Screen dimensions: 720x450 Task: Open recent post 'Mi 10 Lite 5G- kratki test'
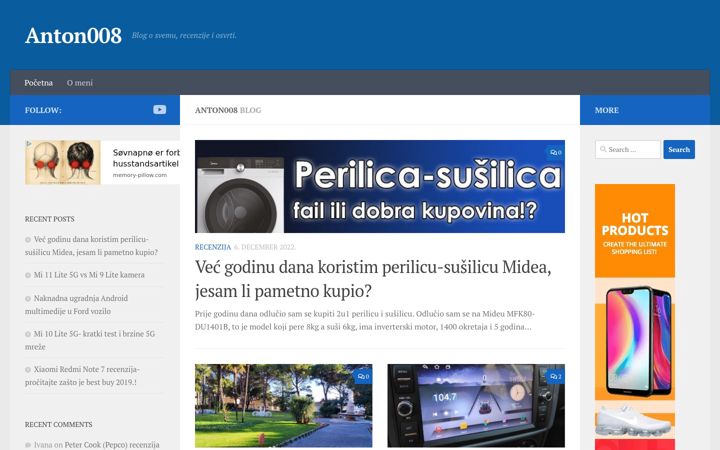[90, 340]
